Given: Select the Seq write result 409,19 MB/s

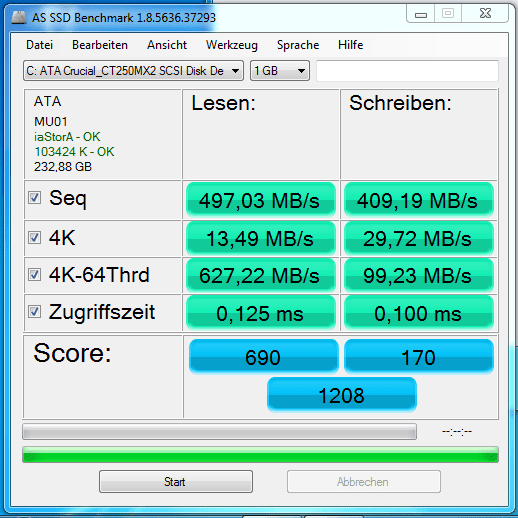Looking at the screenshot, I should tap(419, 200).
